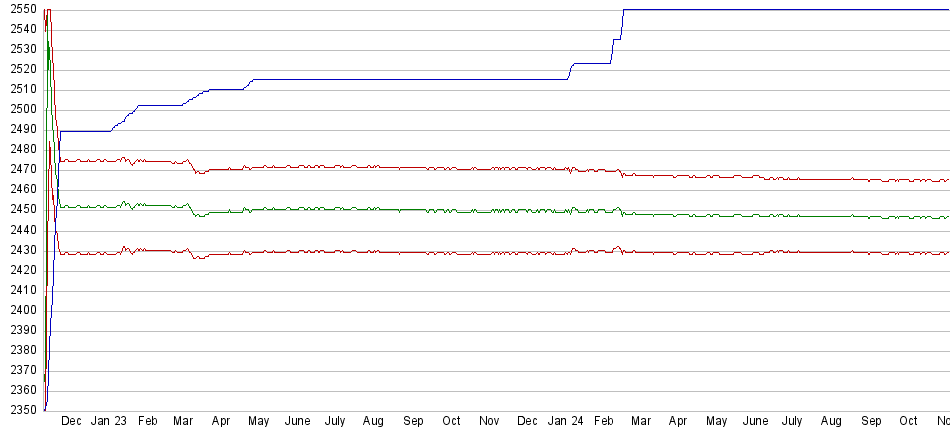Viewport: 950px width, 435px height.
Task: Click the 2420 y-axis value label
Action: click(20, 270)
